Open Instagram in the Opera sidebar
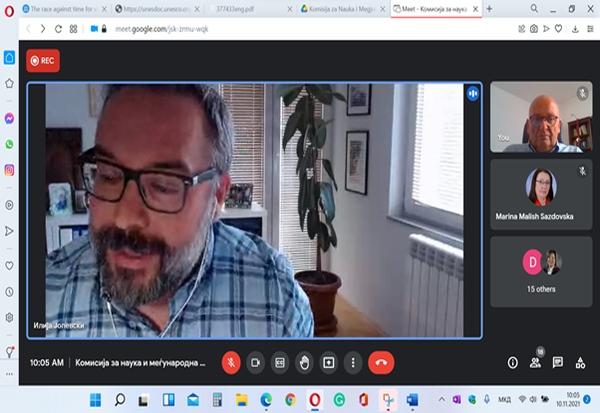This screenshot has width=600, height=413. click(x=9, y=170)
